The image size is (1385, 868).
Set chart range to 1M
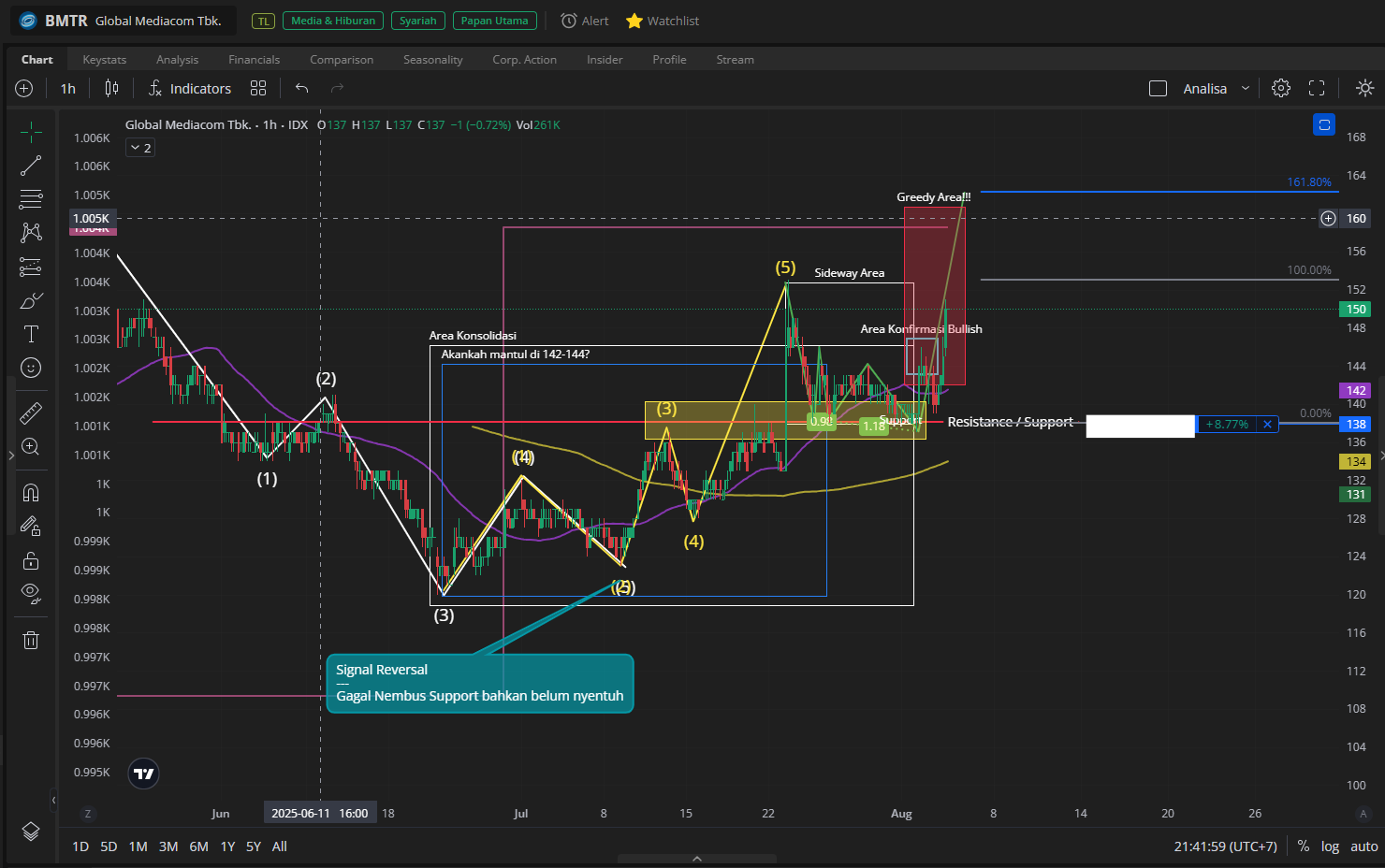(x=138, y=846)
